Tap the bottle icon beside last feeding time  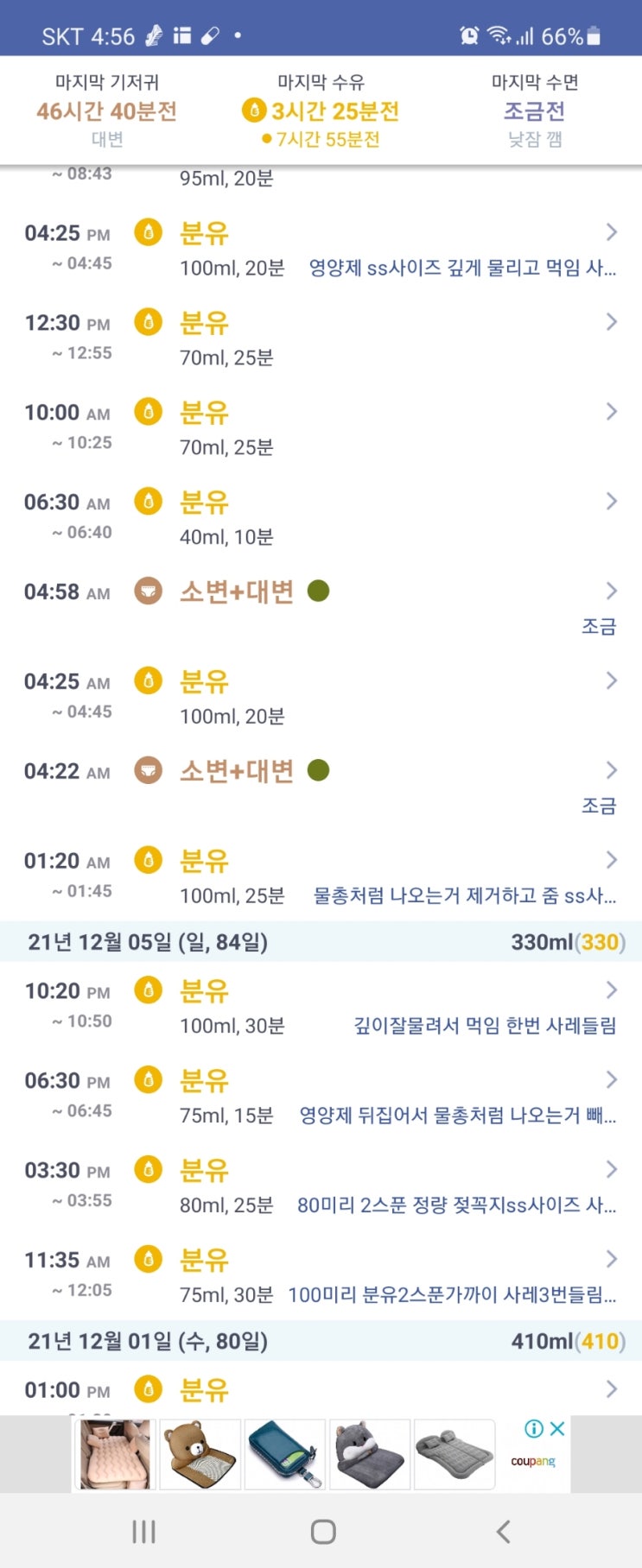254,111
